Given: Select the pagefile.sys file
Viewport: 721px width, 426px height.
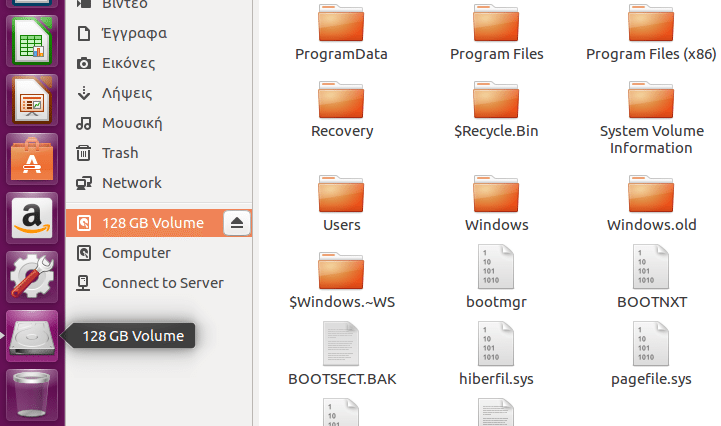Looking at the screenshot, I should click(651, 354).
